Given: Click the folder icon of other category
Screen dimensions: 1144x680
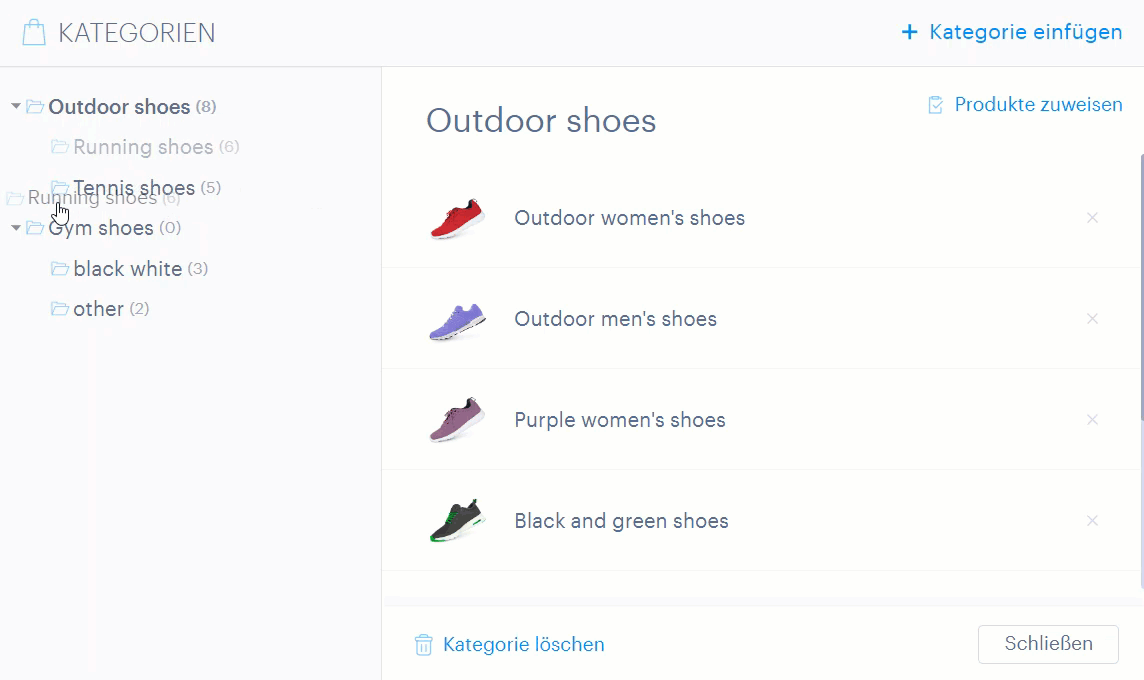Looking at the screenshot, I should [x=60, y=309].
